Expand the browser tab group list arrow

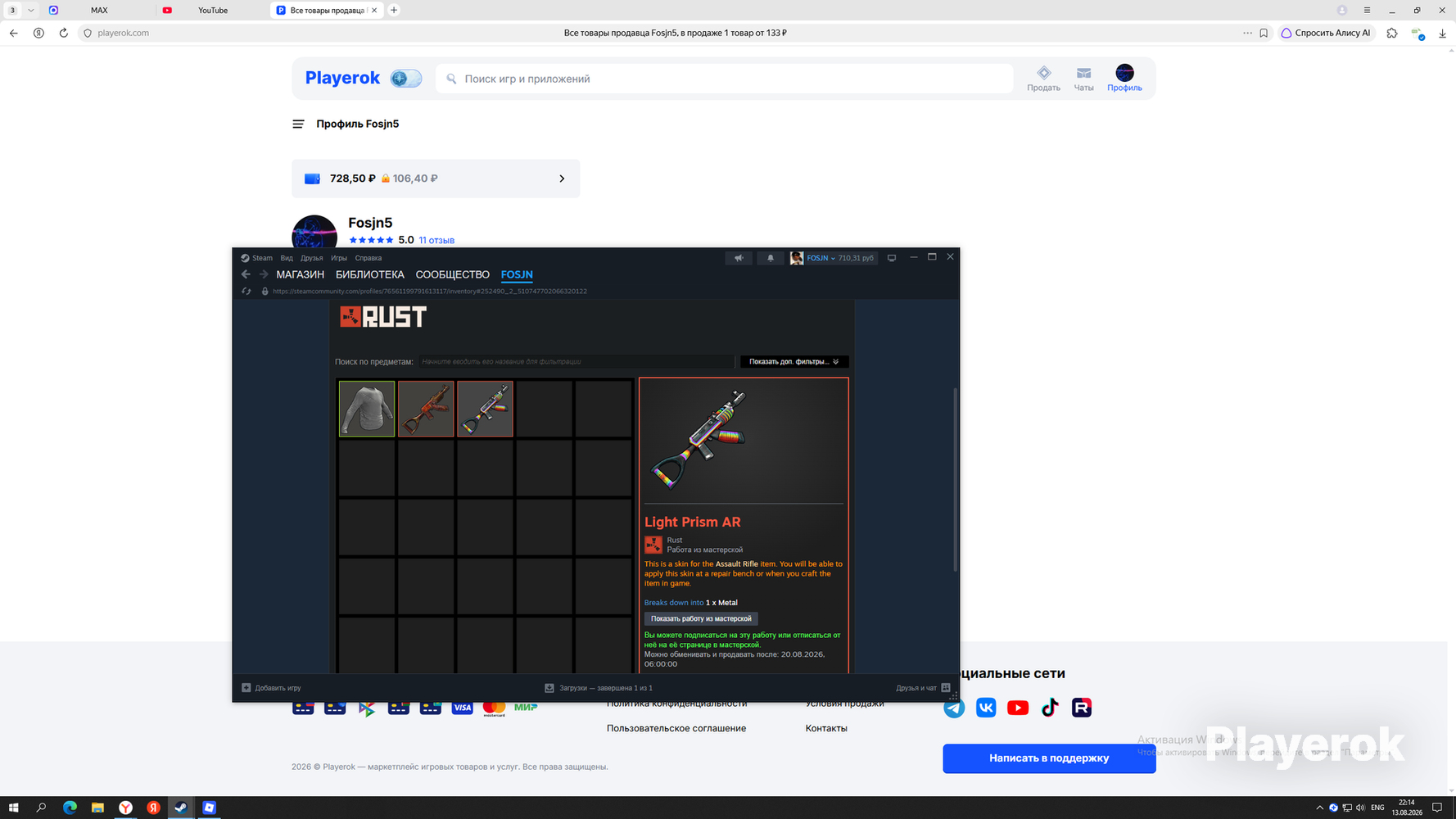click(x=31, y=10)
